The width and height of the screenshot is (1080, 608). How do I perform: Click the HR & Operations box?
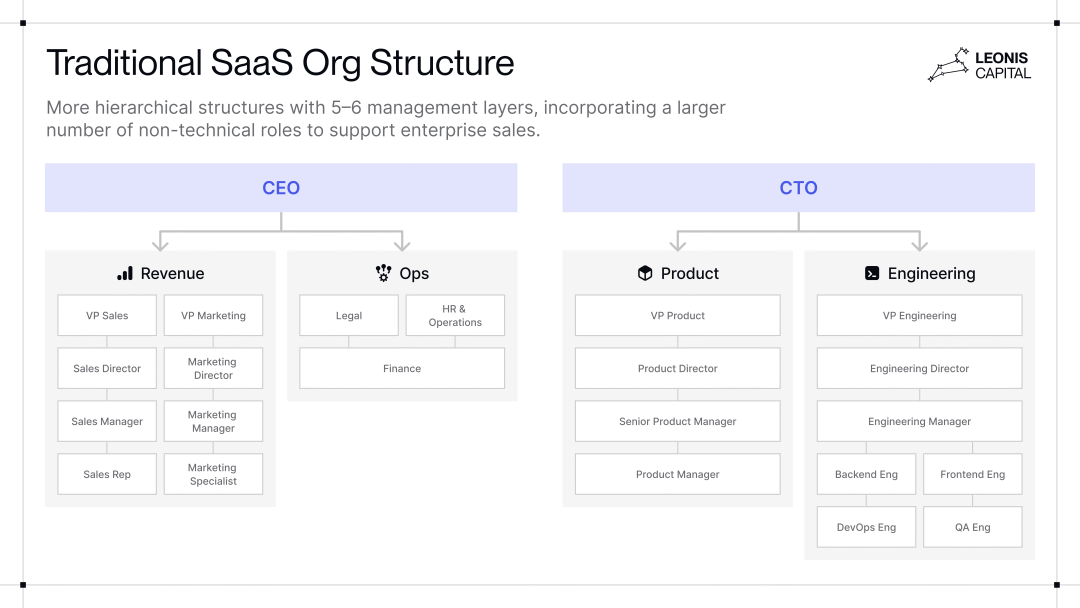[455, 316]
